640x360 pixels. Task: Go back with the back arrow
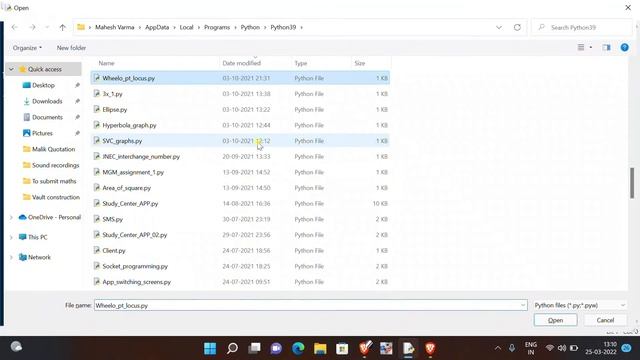15,27
